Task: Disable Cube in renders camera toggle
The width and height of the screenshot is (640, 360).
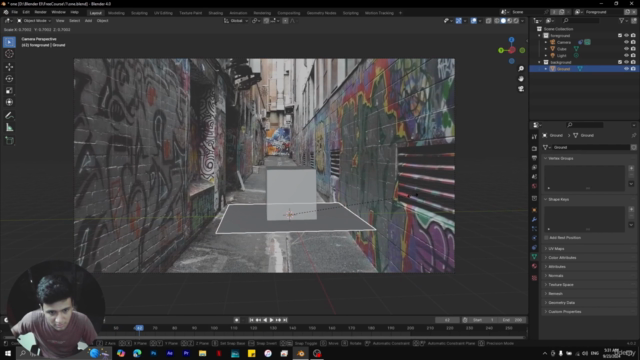Action: tap(633, 49)
